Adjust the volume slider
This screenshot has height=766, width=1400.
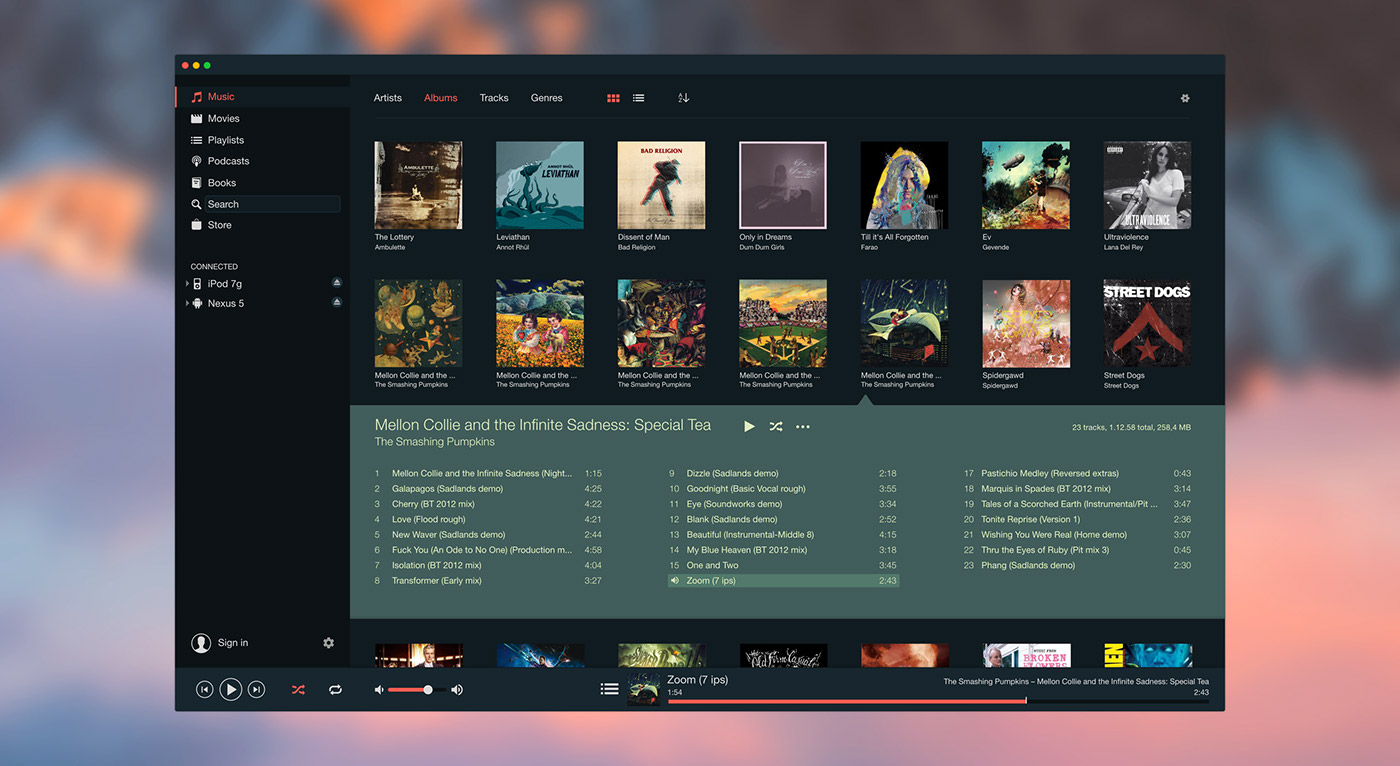pyautogui.click(x=417, y=690)
